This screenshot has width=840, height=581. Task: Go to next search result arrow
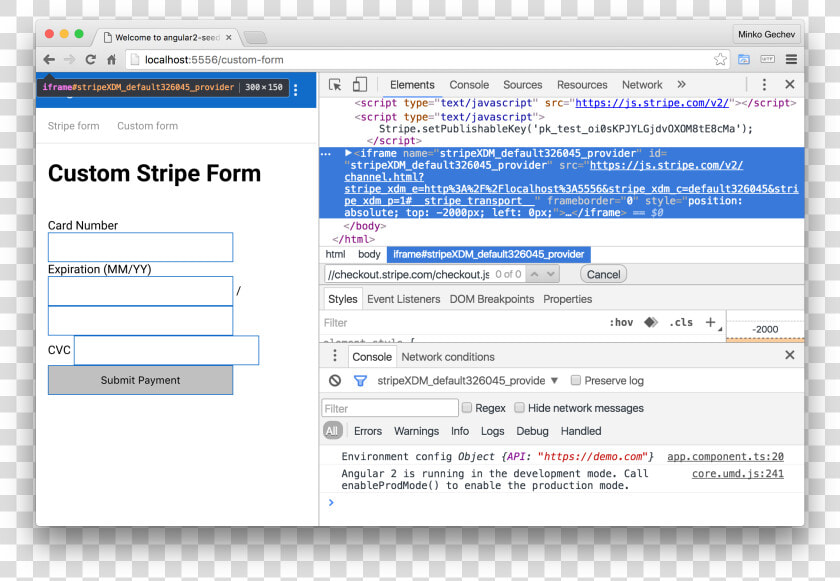(551, 274)
